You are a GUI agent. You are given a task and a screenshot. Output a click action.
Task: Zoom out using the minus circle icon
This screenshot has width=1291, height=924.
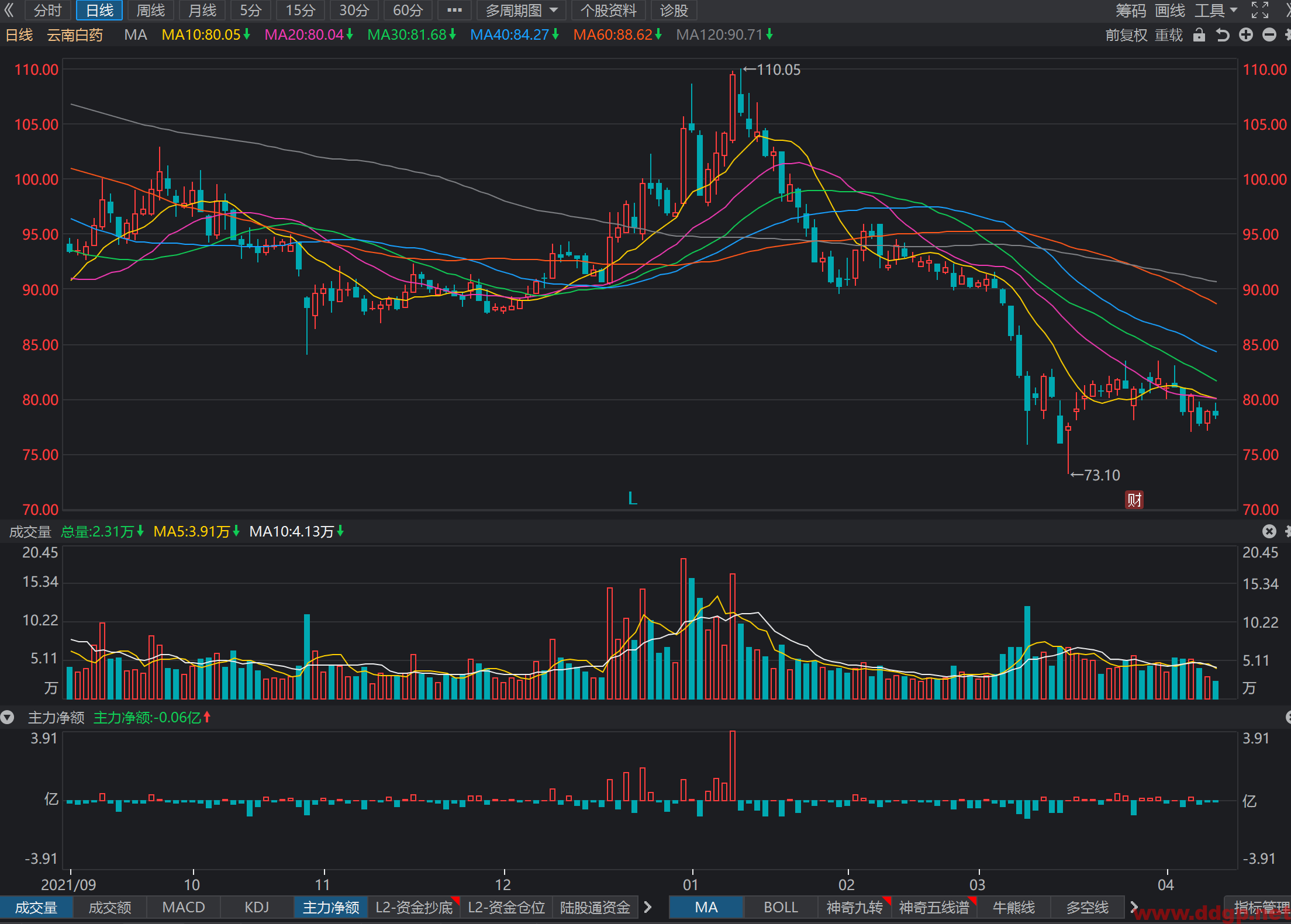[x=1269, y=35]
